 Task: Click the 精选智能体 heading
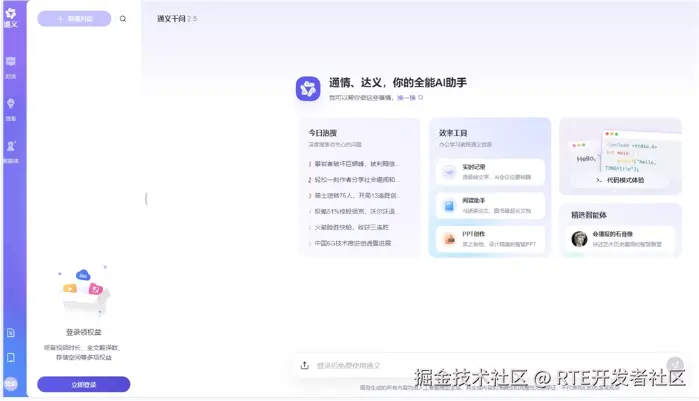589,215
